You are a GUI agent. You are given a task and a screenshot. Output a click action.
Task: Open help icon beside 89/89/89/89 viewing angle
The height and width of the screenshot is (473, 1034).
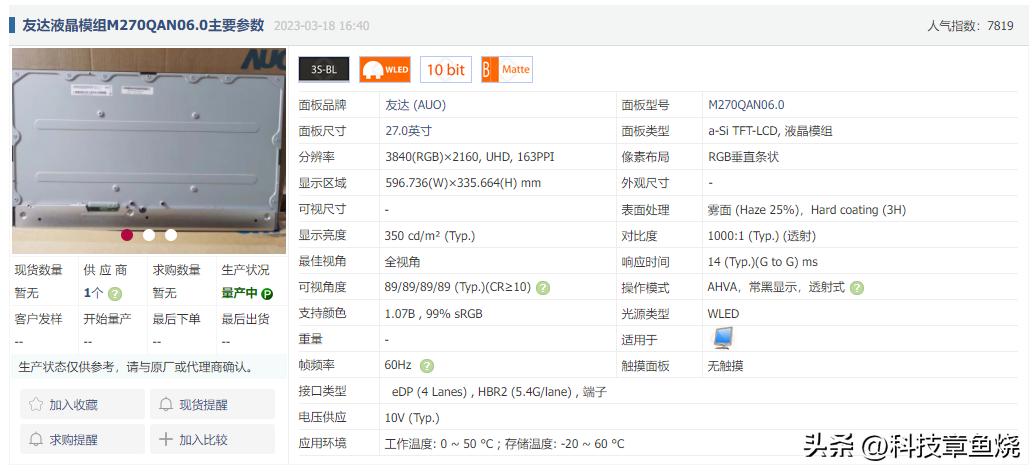pyautogui.click(x=543, y=288)
